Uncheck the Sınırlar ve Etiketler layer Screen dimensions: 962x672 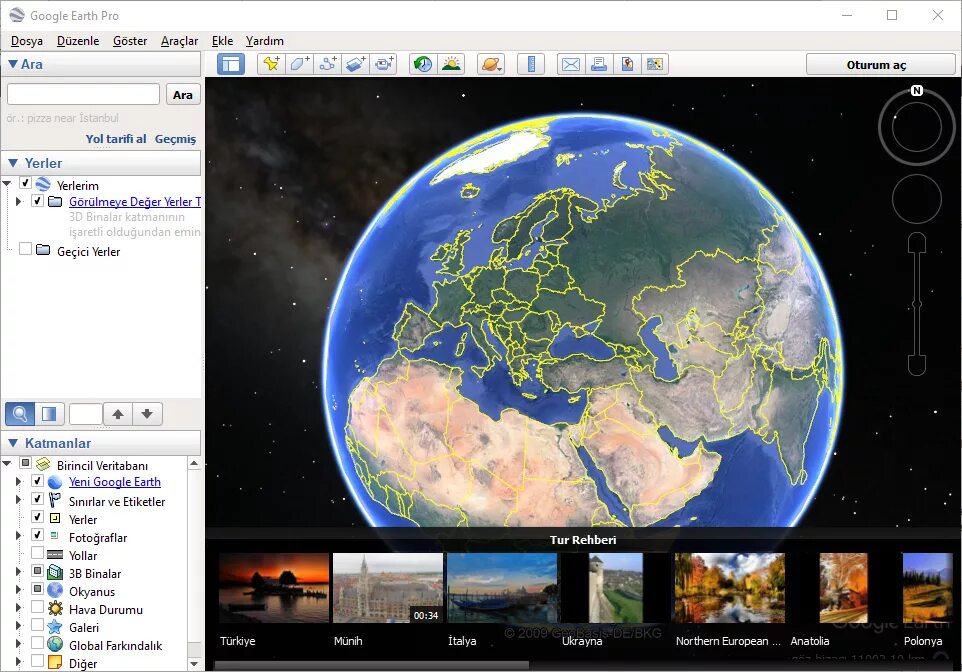[37, 499]
